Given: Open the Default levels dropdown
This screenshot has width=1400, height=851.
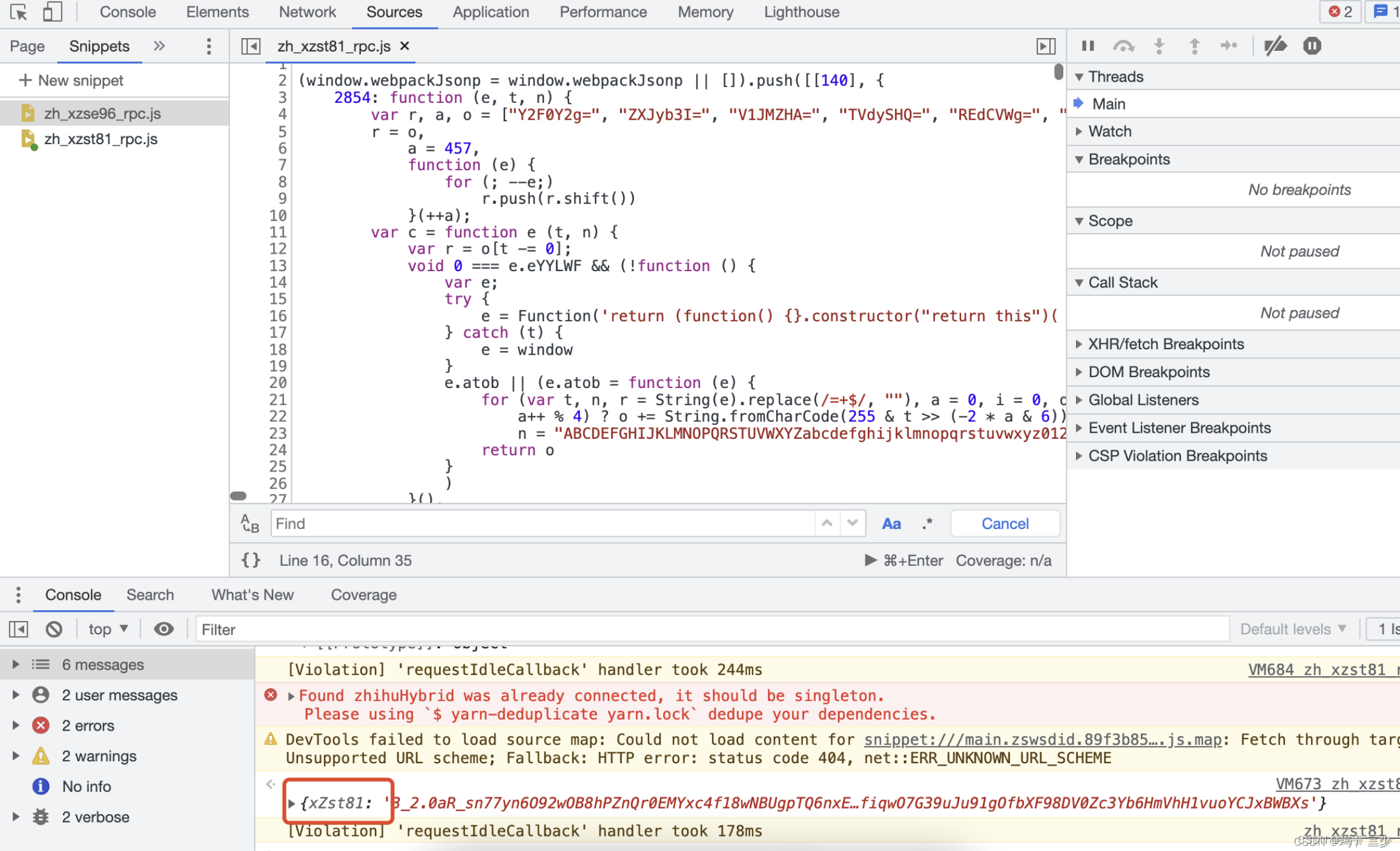Looking at the screenshot, I should [1293, 629].
